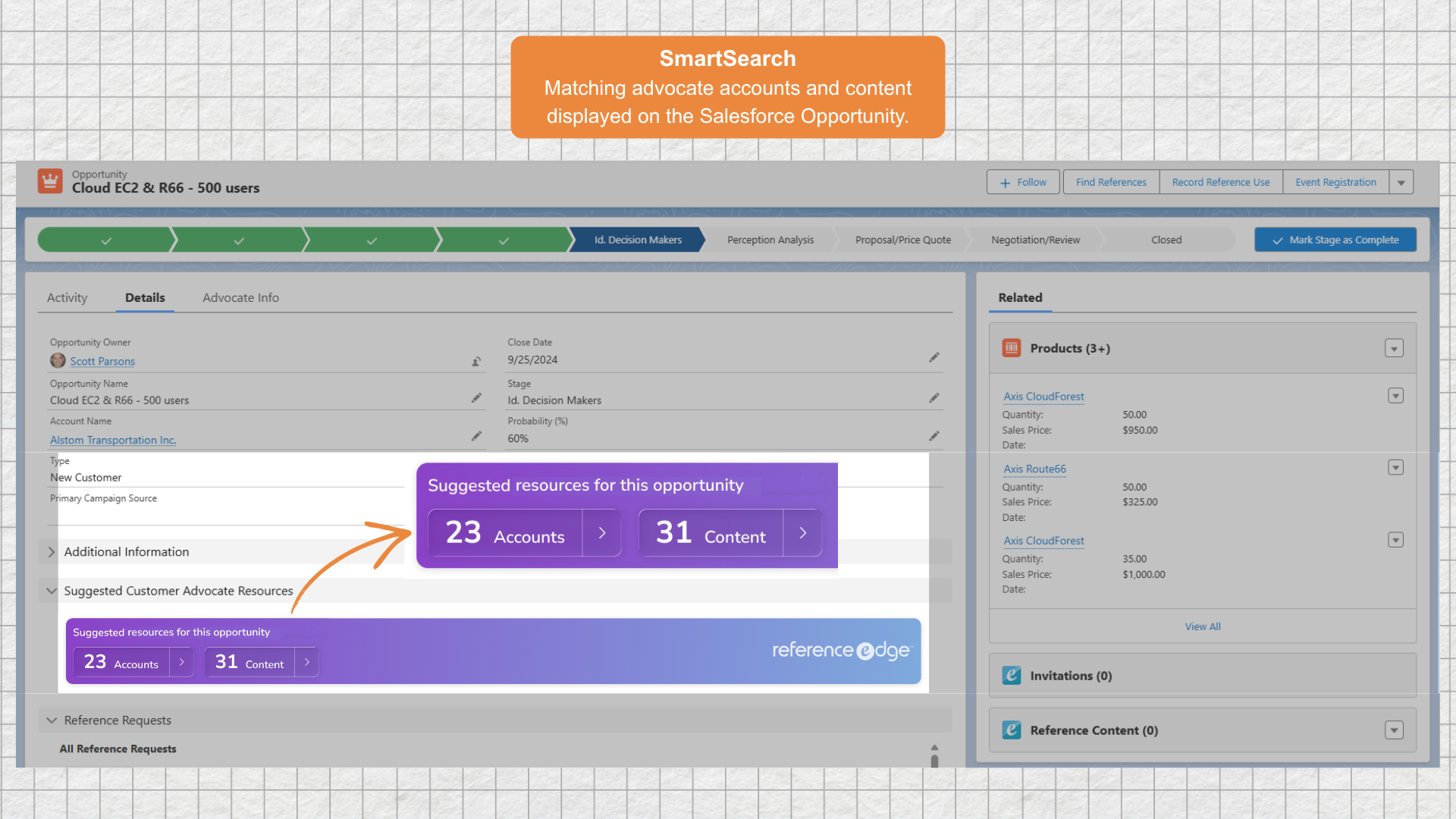Open row menu for first Axis CloudForest

1395,396
